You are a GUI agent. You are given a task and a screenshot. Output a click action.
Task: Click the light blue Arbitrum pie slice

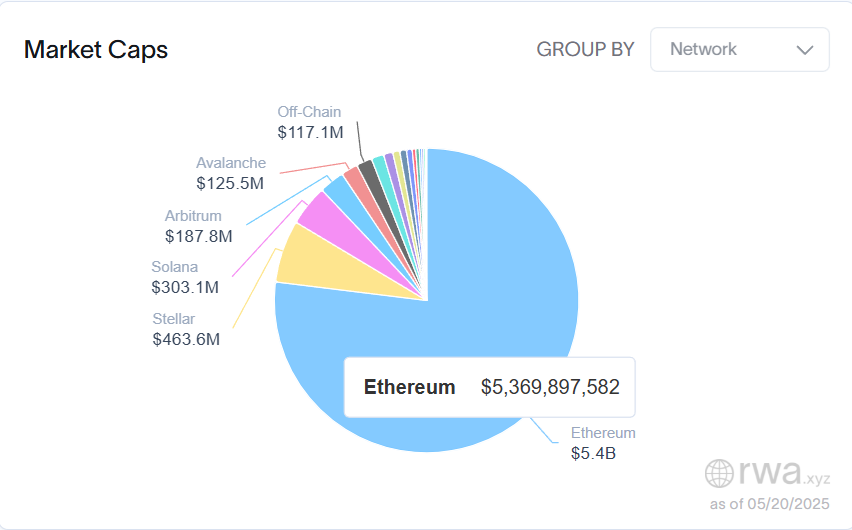pyautogui.click(x=340, y=193)
